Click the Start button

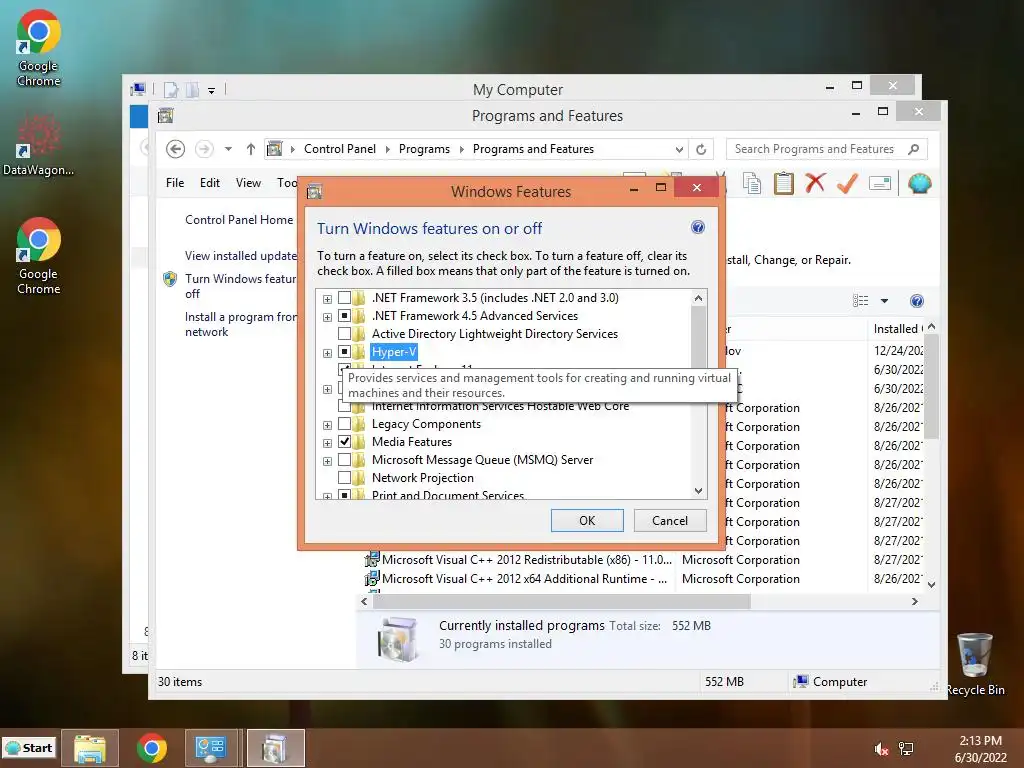[x=29, y=748]
